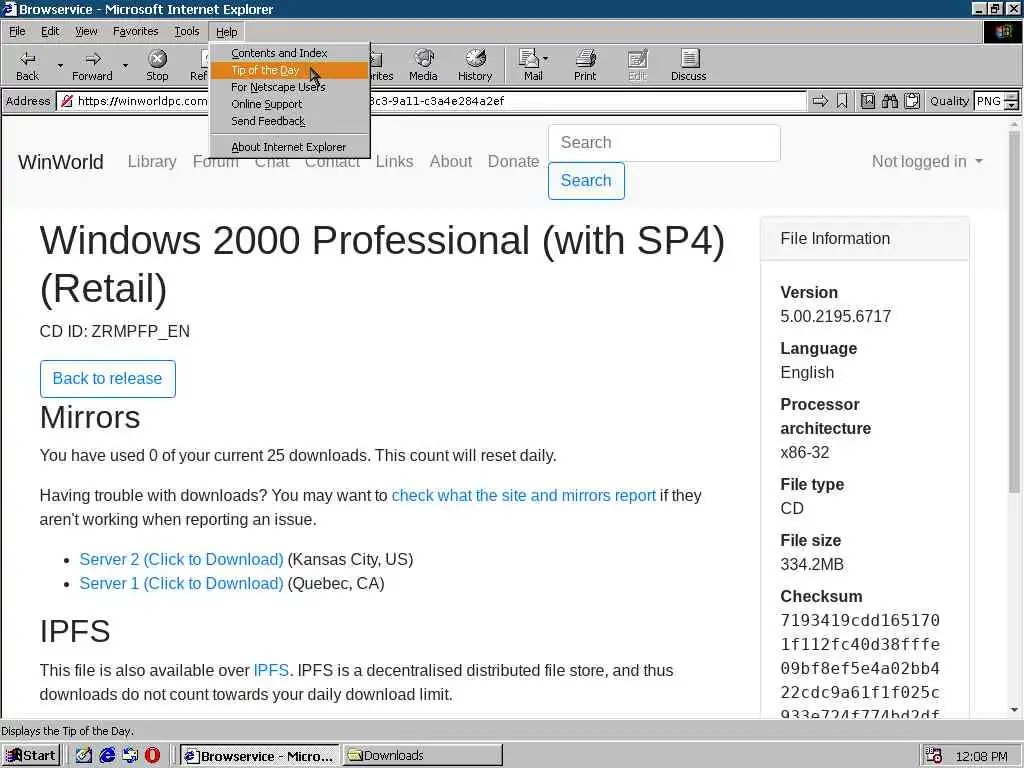Click the vertical scrollbar thumb
This screenshot has width=1024, height=768.
coord(1014,312)
